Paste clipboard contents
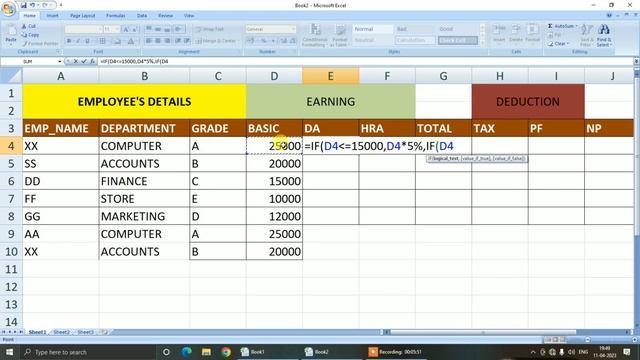This screenshot has height=360, width=640. pyautogui.click(x=11, y=35)
